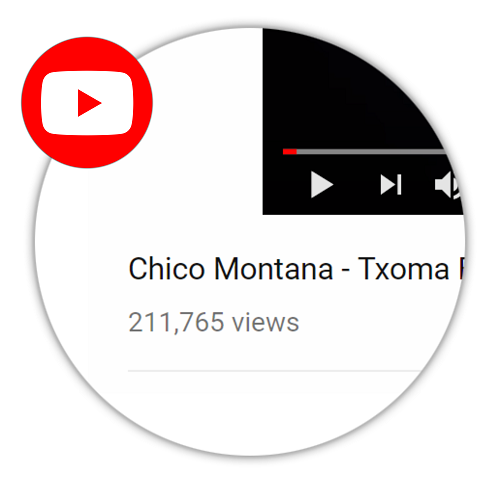Click the red triangle inside YouTube logo

click(88, 103)
